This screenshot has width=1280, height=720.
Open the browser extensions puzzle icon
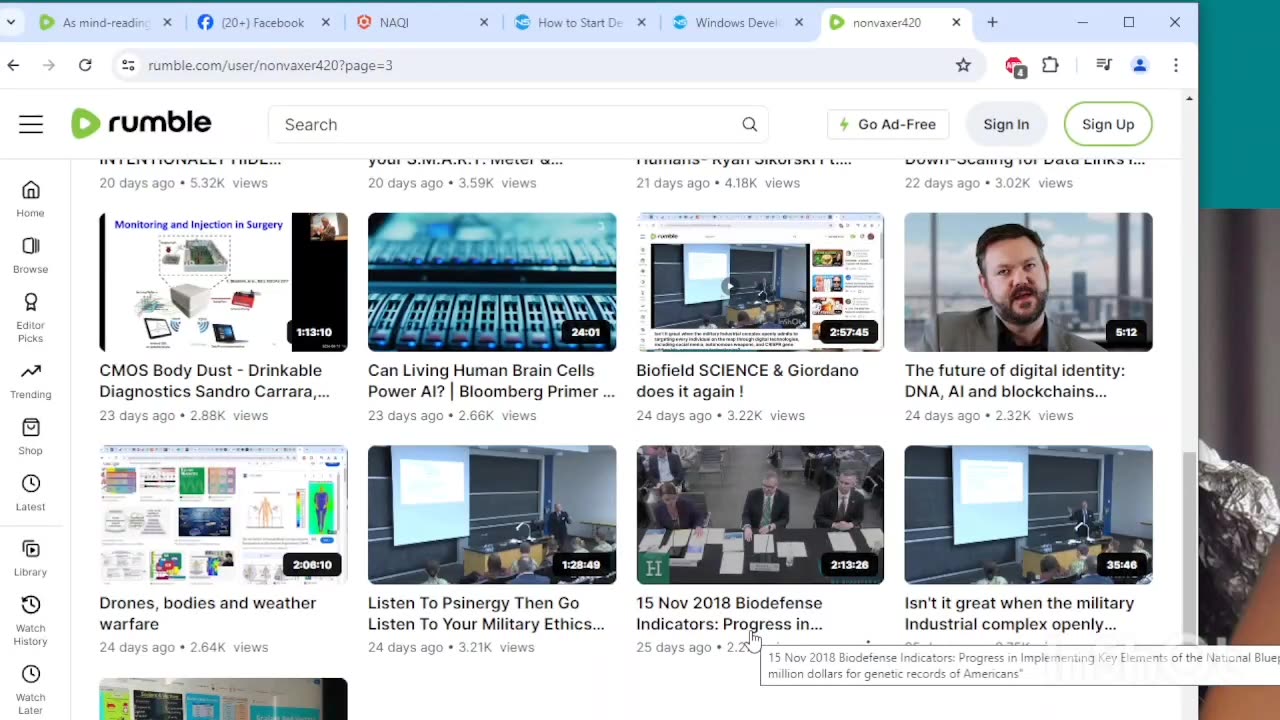pos(1050,65)
